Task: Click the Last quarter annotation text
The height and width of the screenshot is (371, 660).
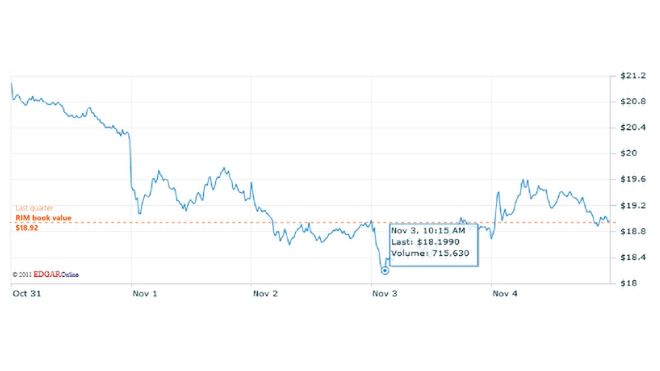Action: (34, 208)
